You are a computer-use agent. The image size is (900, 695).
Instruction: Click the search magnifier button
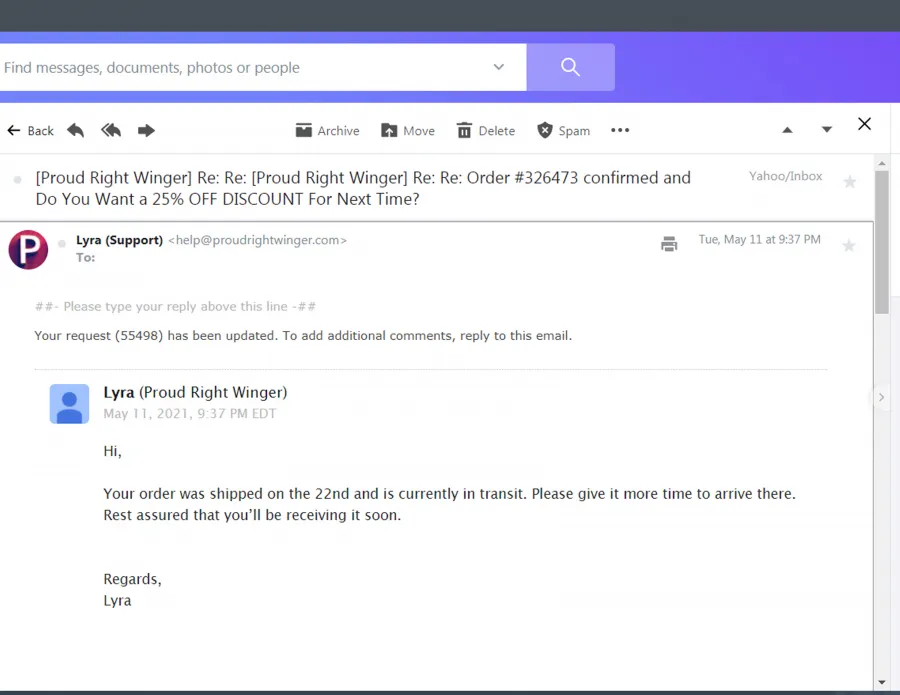tap(570, 67)
